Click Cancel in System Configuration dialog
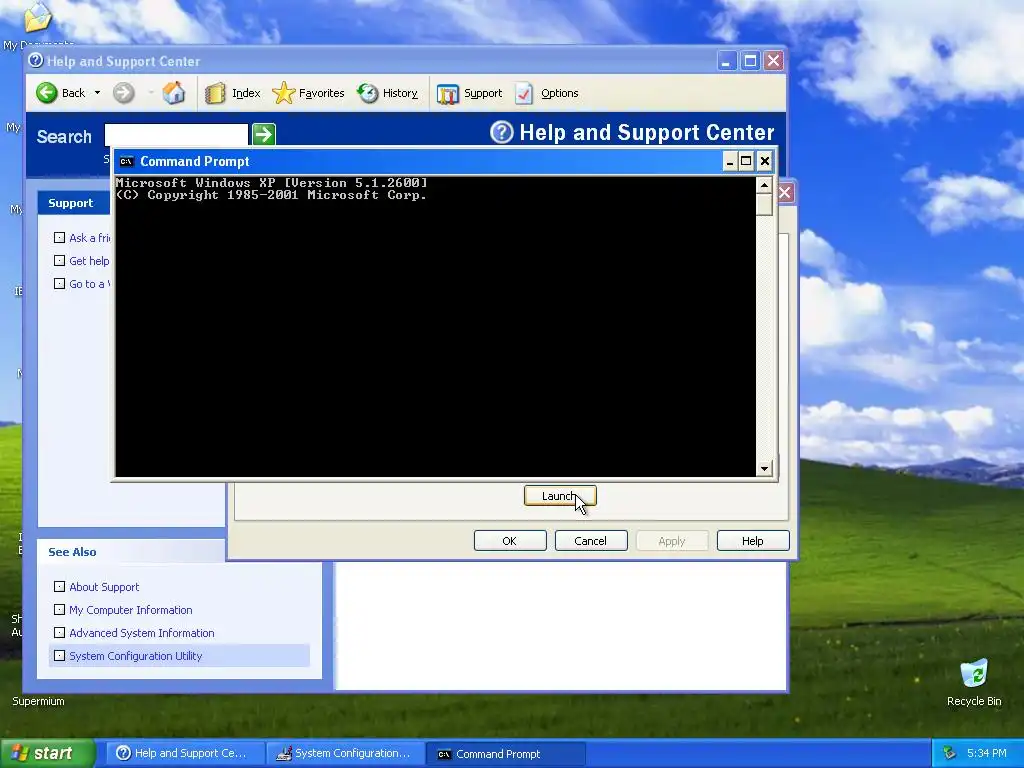1024x768 pixels. (590, 541)
